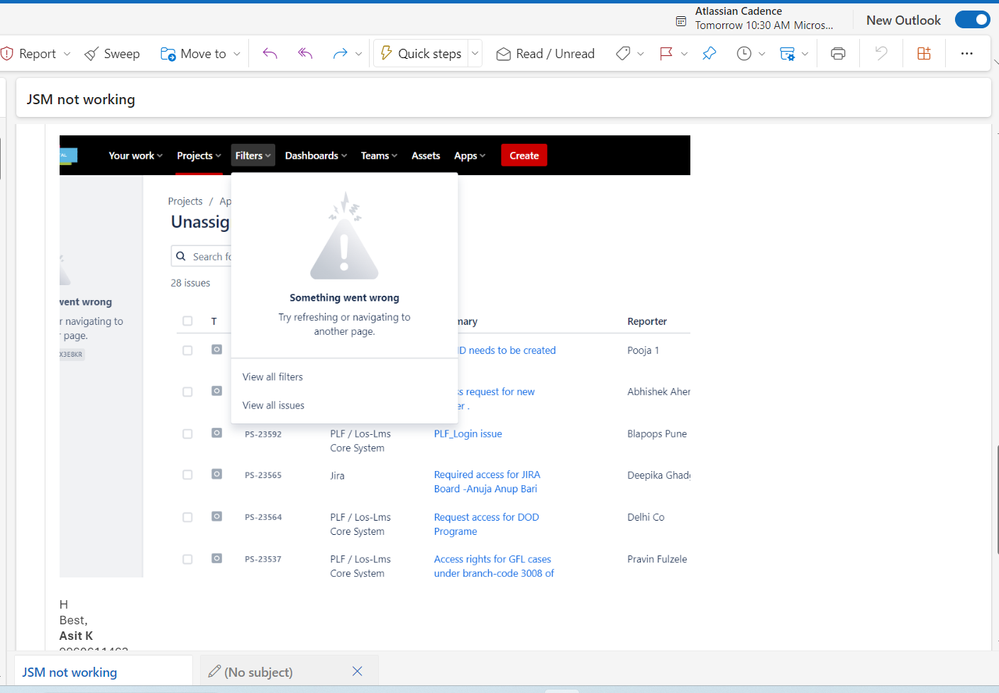Expand the Snooze clock dropdown
The width and height of the screenshot is (999, 693).
pyautogui.click(x=761, y=54)
